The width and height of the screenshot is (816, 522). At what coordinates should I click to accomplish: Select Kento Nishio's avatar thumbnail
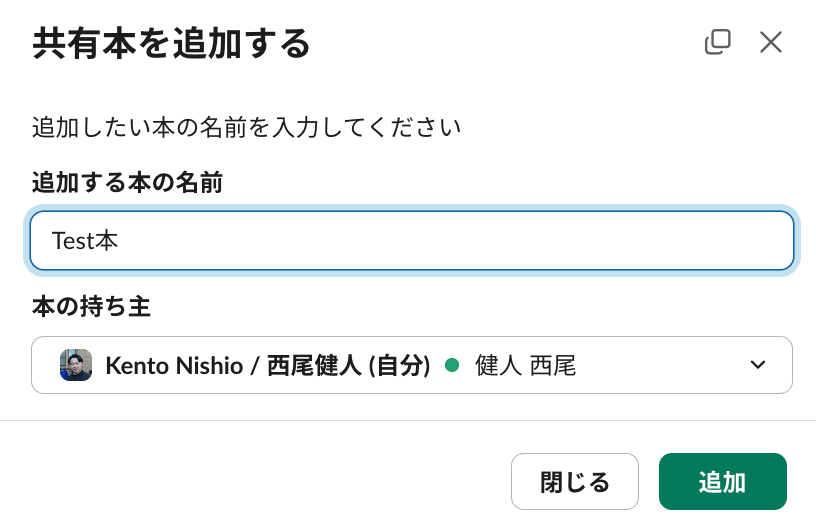click(76, 365)
